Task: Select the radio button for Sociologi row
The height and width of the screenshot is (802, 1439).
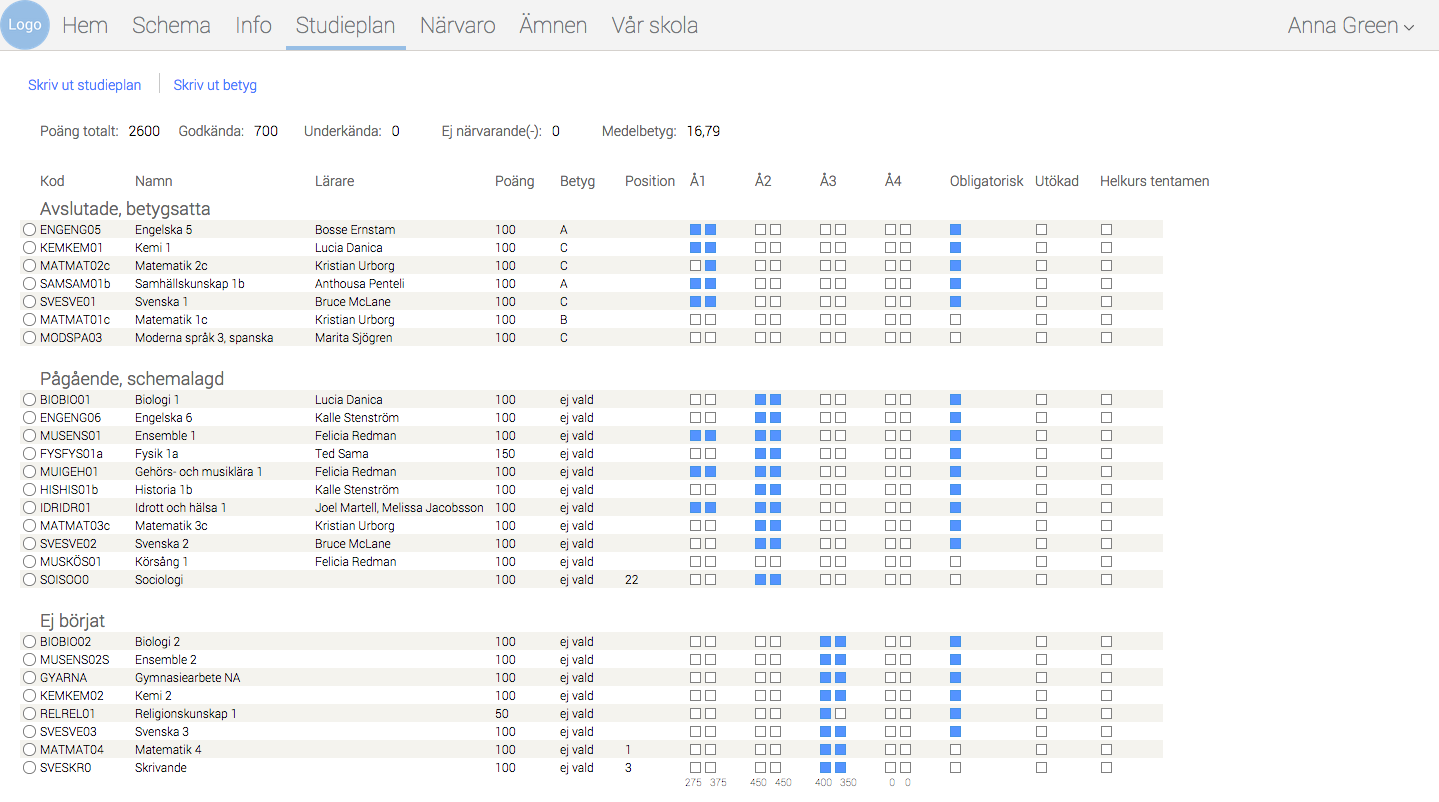Action: click(x=29, y=580)
